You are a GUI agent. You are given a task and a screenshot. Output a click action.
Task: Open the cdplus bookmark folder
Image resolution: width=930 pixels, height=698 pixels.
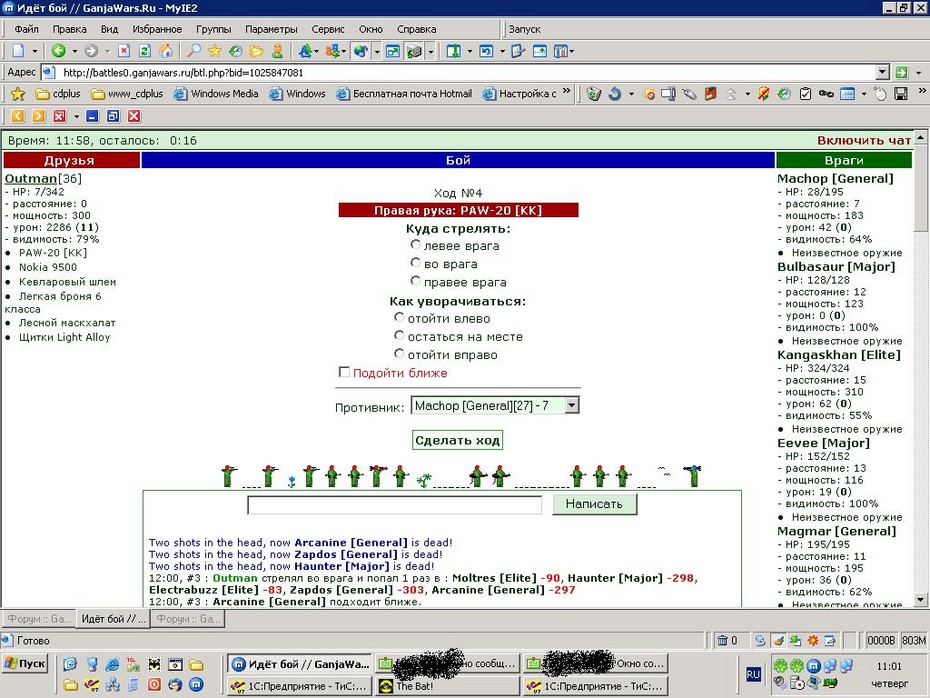click(58, 94)
